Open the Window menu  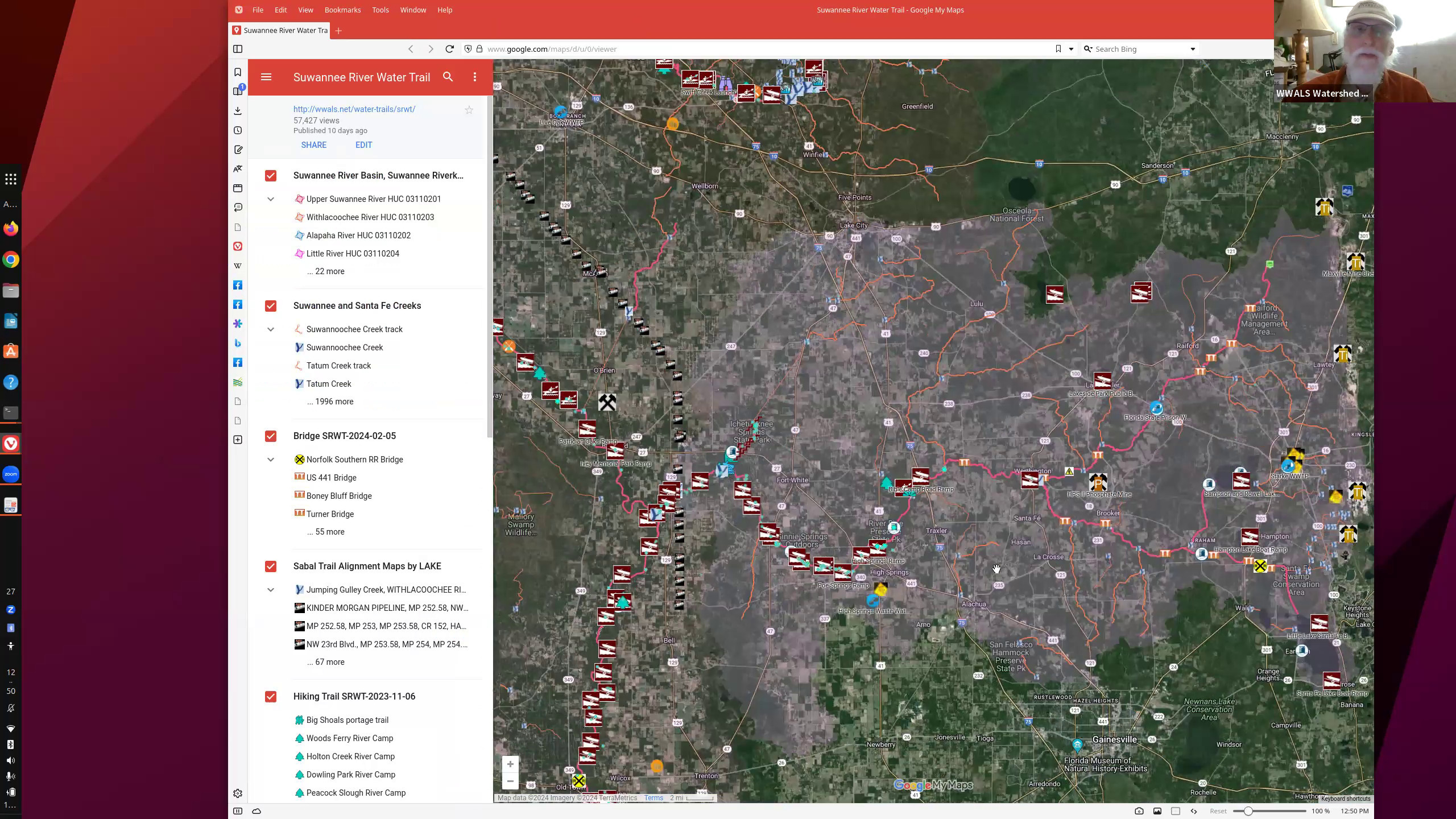pos(413,10)
